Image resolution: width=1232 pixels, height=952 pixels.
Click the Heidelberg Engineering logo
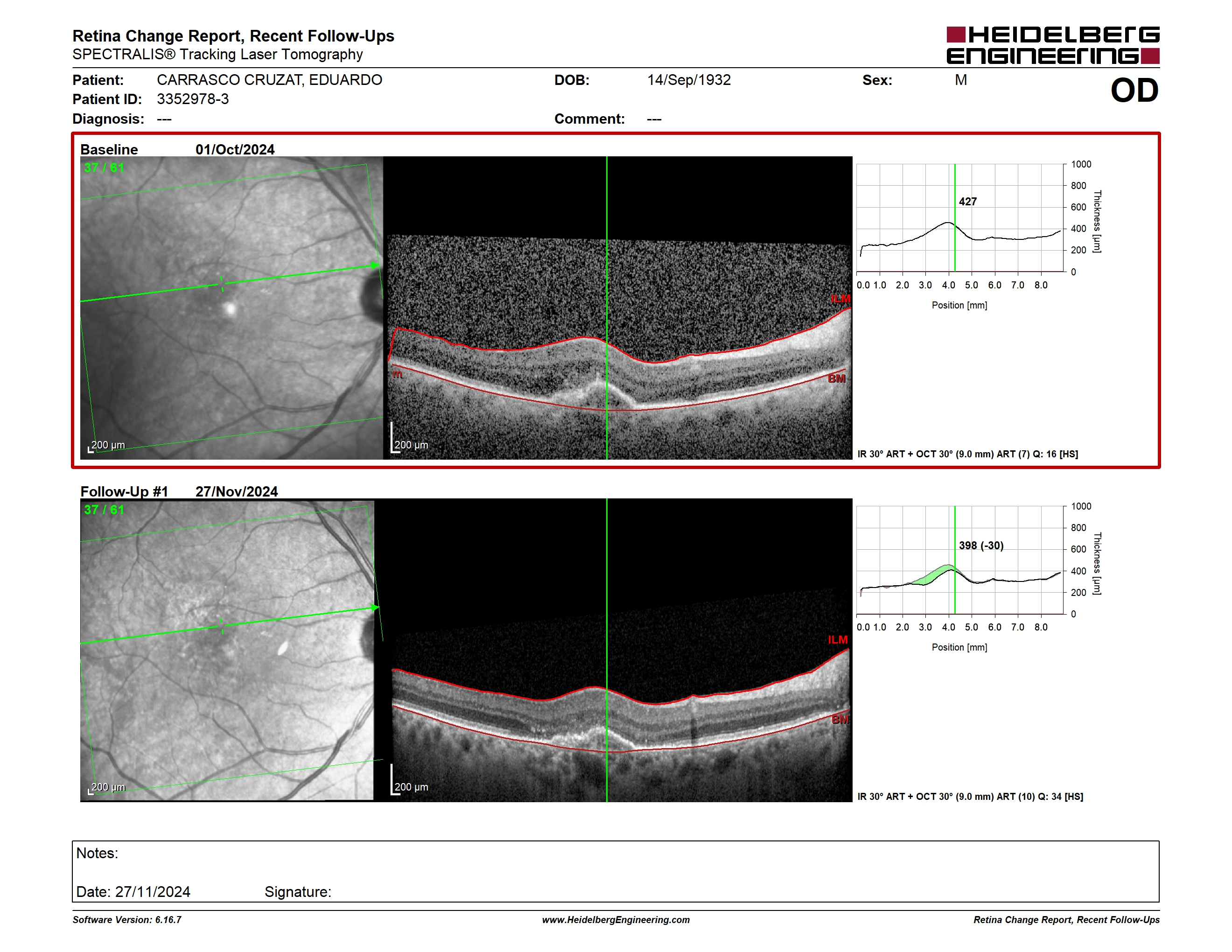click(1053, 45)
